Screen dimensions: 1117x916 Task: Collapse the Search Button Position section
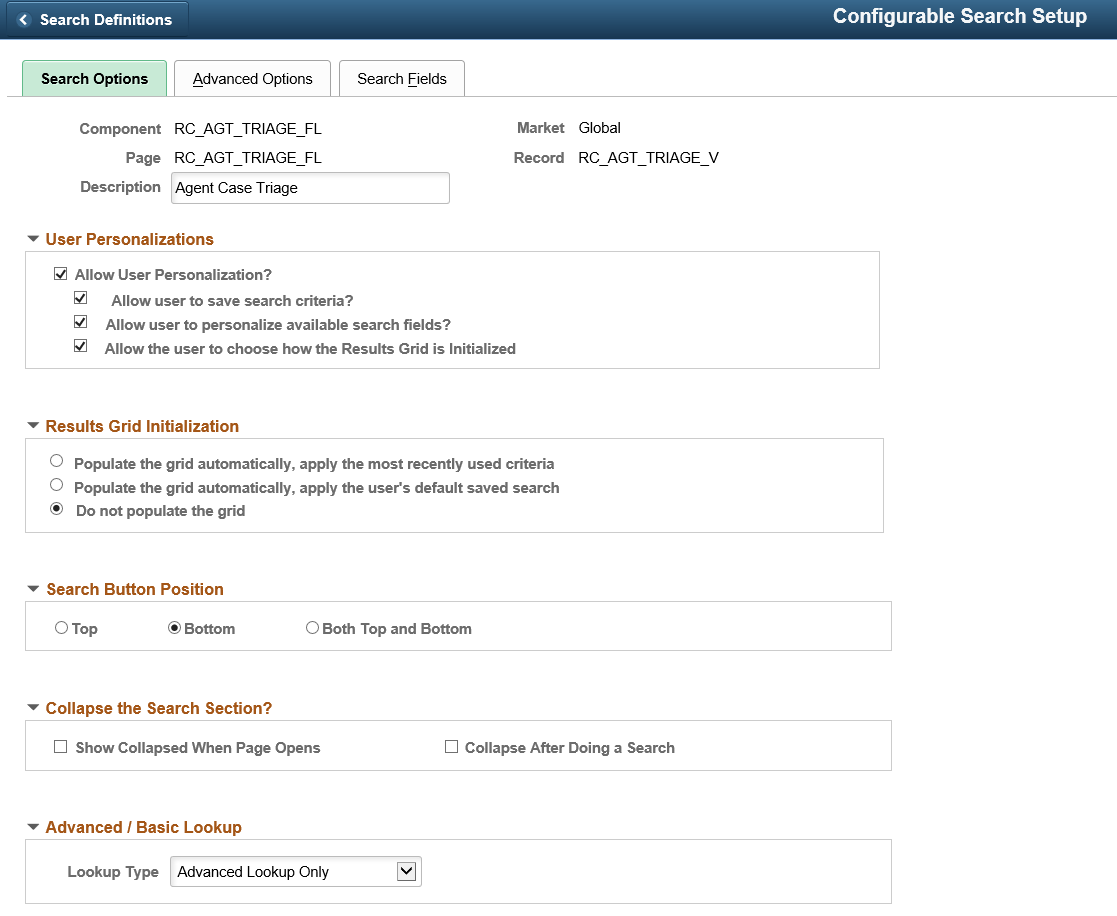click(33, 590)
